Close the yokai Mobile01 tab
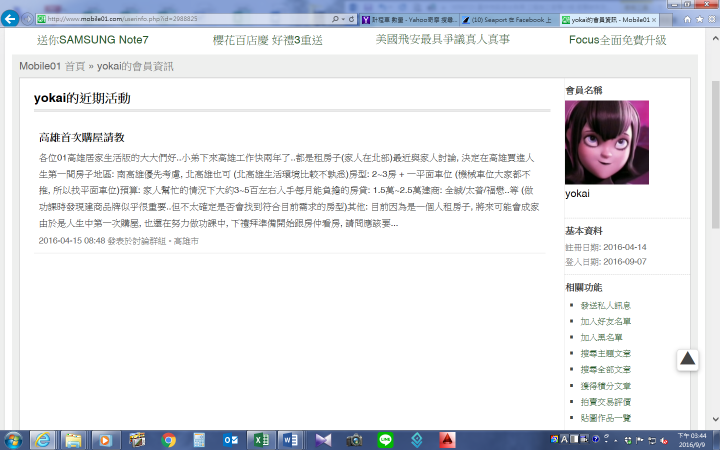 (654, 20)
